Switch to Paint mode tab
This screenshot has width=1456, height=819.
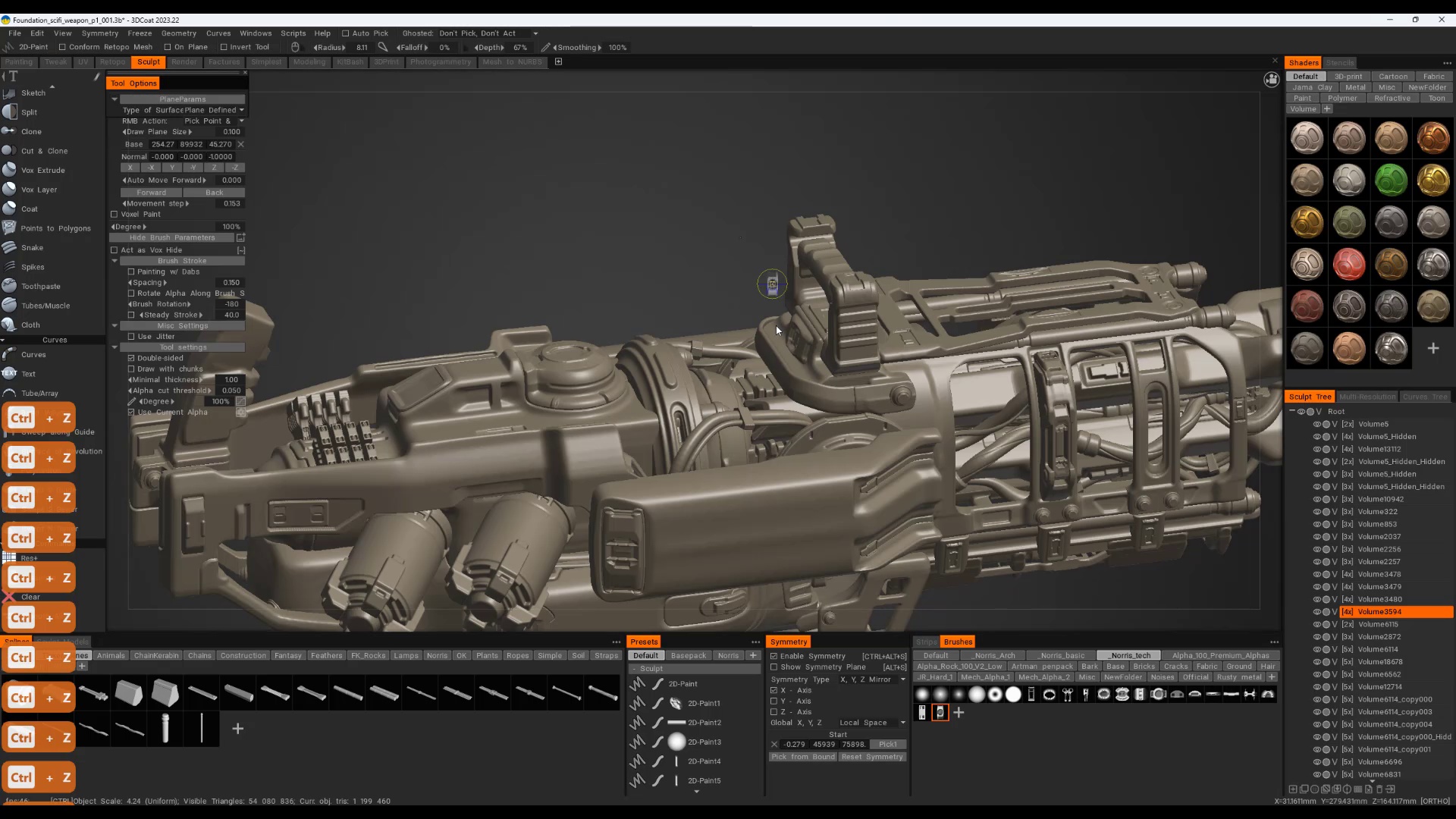[x=18, y=61]
